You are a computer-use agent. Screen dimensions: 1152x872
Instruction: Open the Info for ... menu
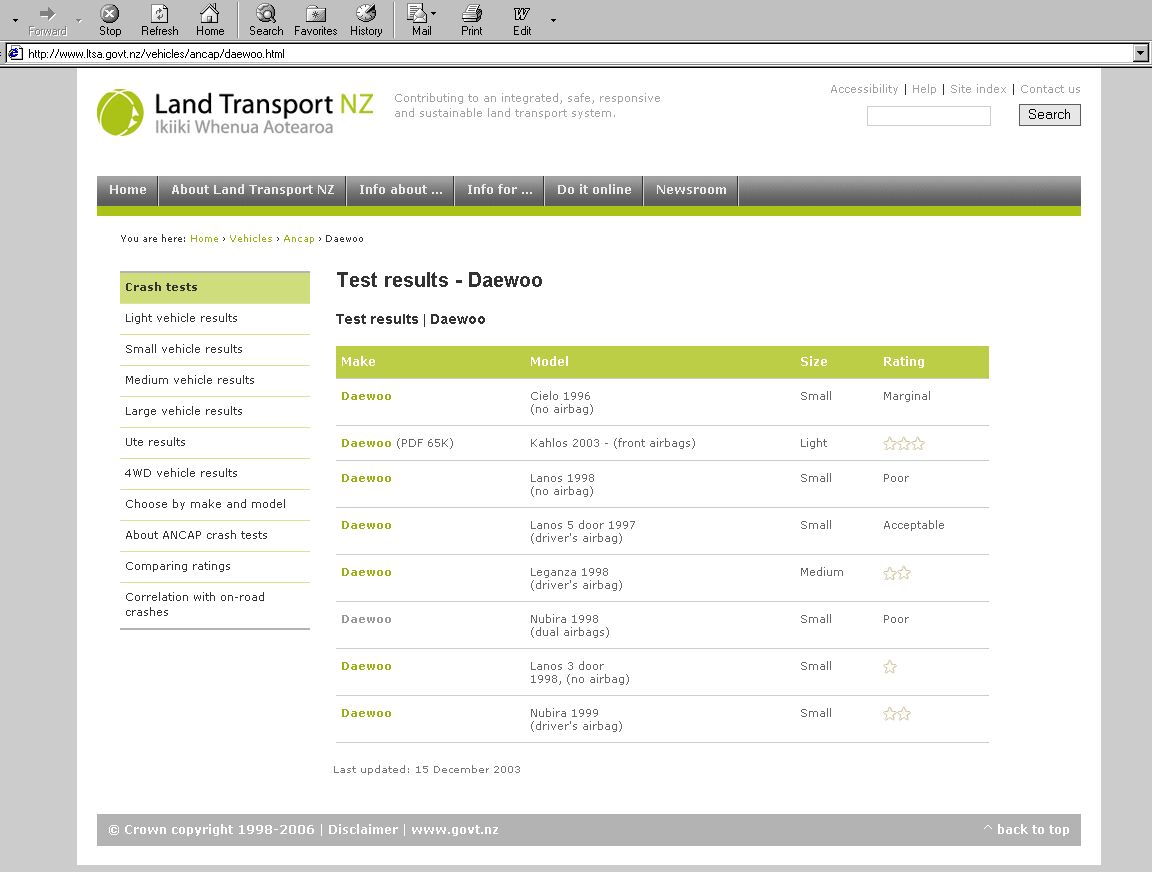[x=500, y=190]
